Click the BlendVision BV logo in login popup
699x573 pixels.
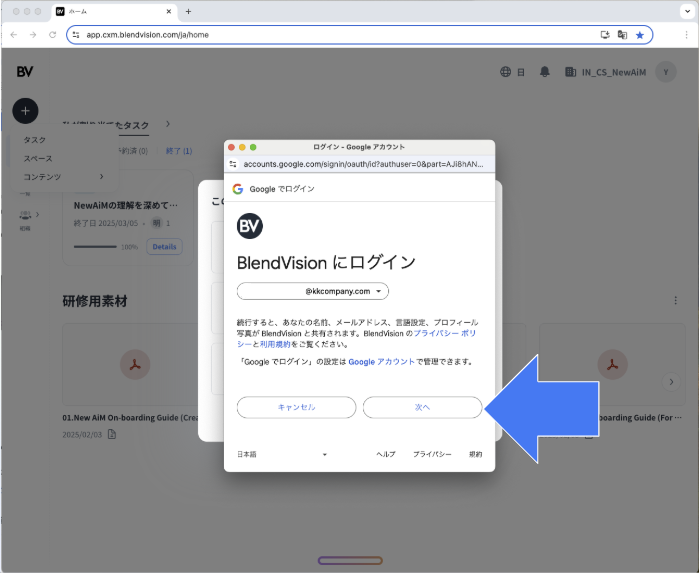[x=250, y=226]
